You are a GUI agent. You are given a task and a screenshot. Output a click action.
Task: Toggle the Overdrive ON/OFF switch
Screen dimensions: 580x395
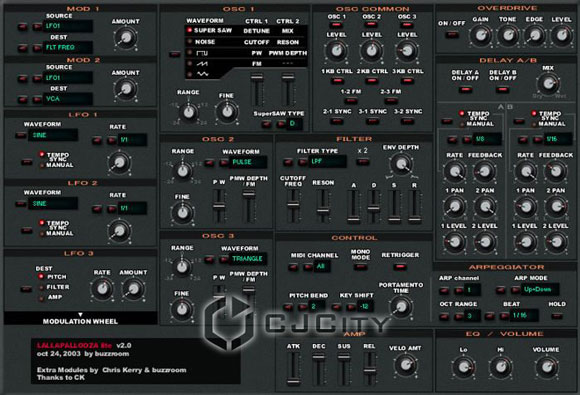[x=452, y=35]
